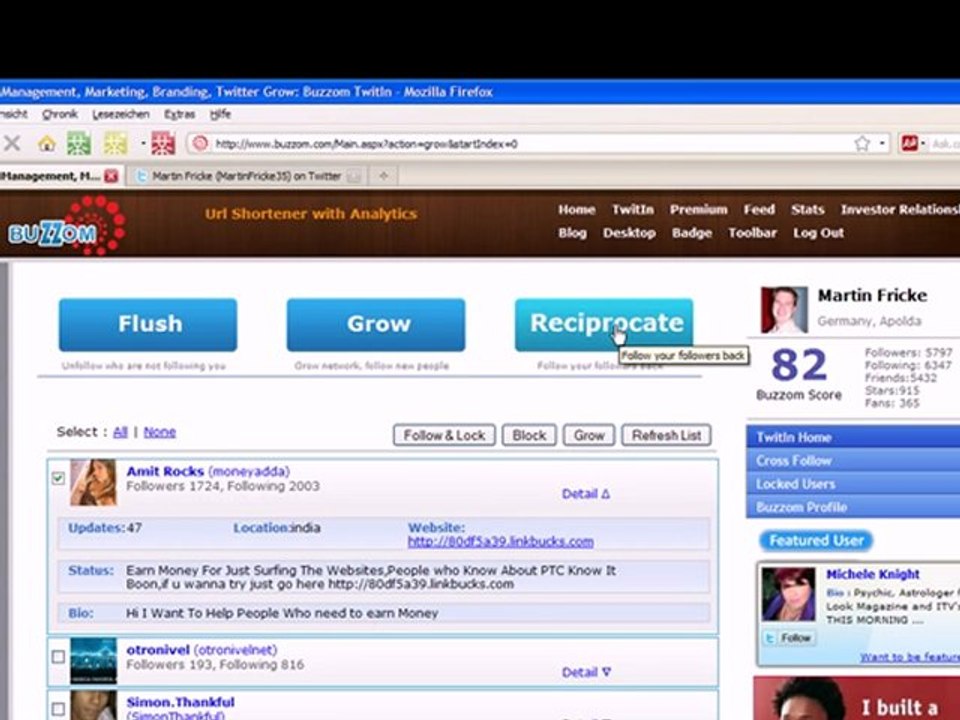Screen dimensions: 960x720
Task: Open the Desktop nav link
Action: (x=629, y=233)
